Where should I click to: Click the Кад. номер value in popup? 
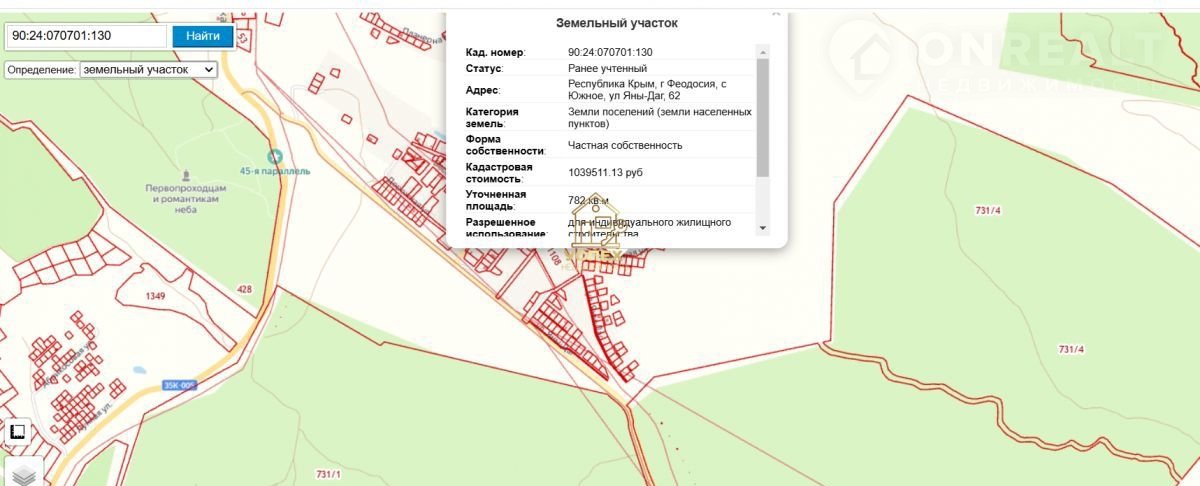[610, 52]
